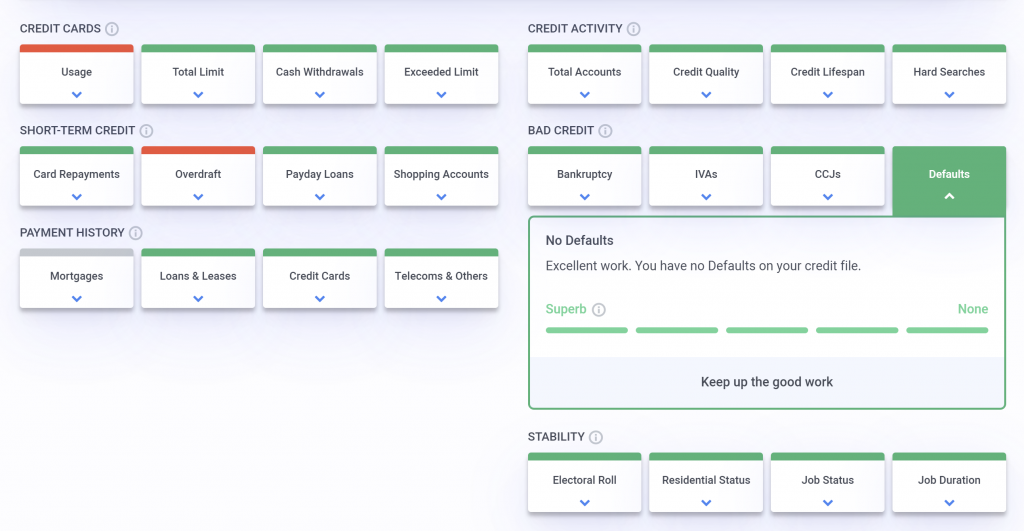
Task: Click the Keep up the good work banner
Action: (766, 382)
